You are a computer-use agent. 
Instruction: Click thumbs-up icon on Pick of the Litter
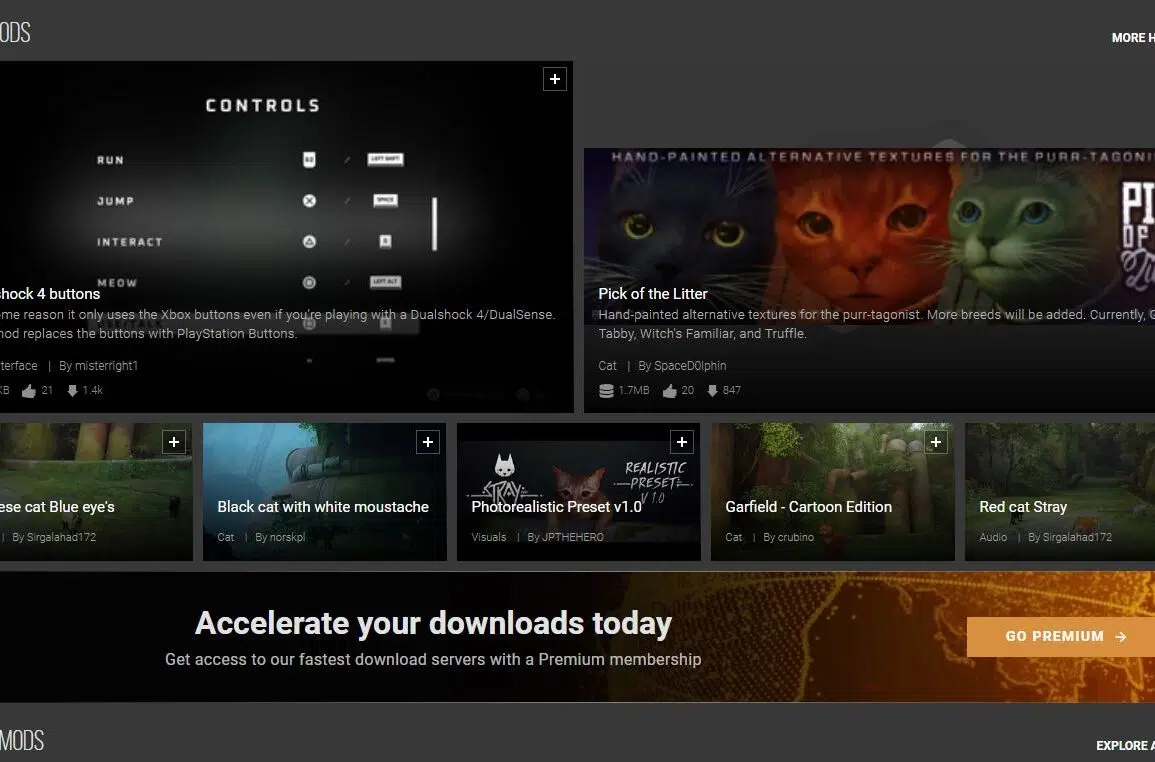(670, 391)
